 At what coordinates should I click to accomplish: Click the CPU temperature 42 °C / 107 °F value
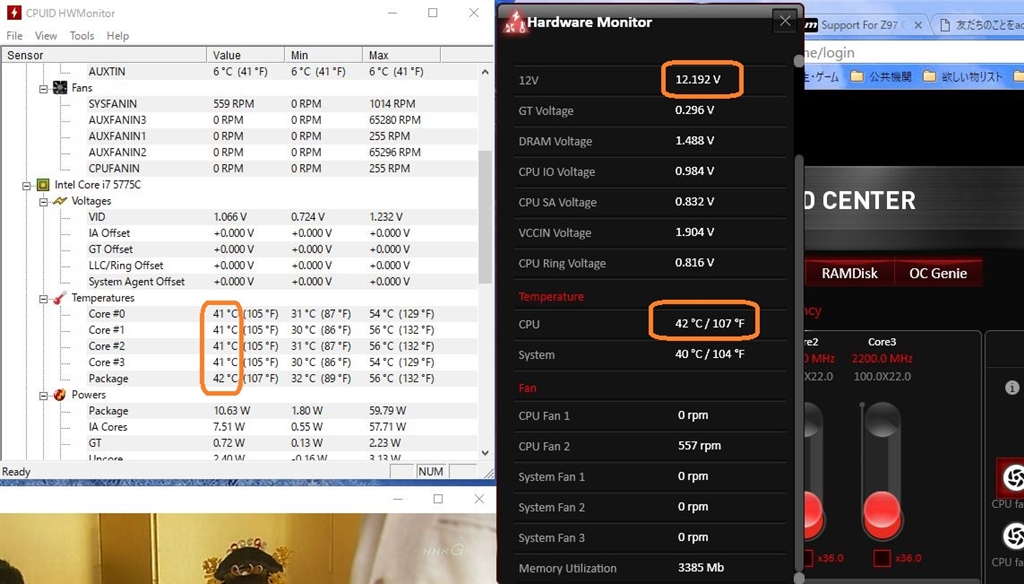coord(709,323)
